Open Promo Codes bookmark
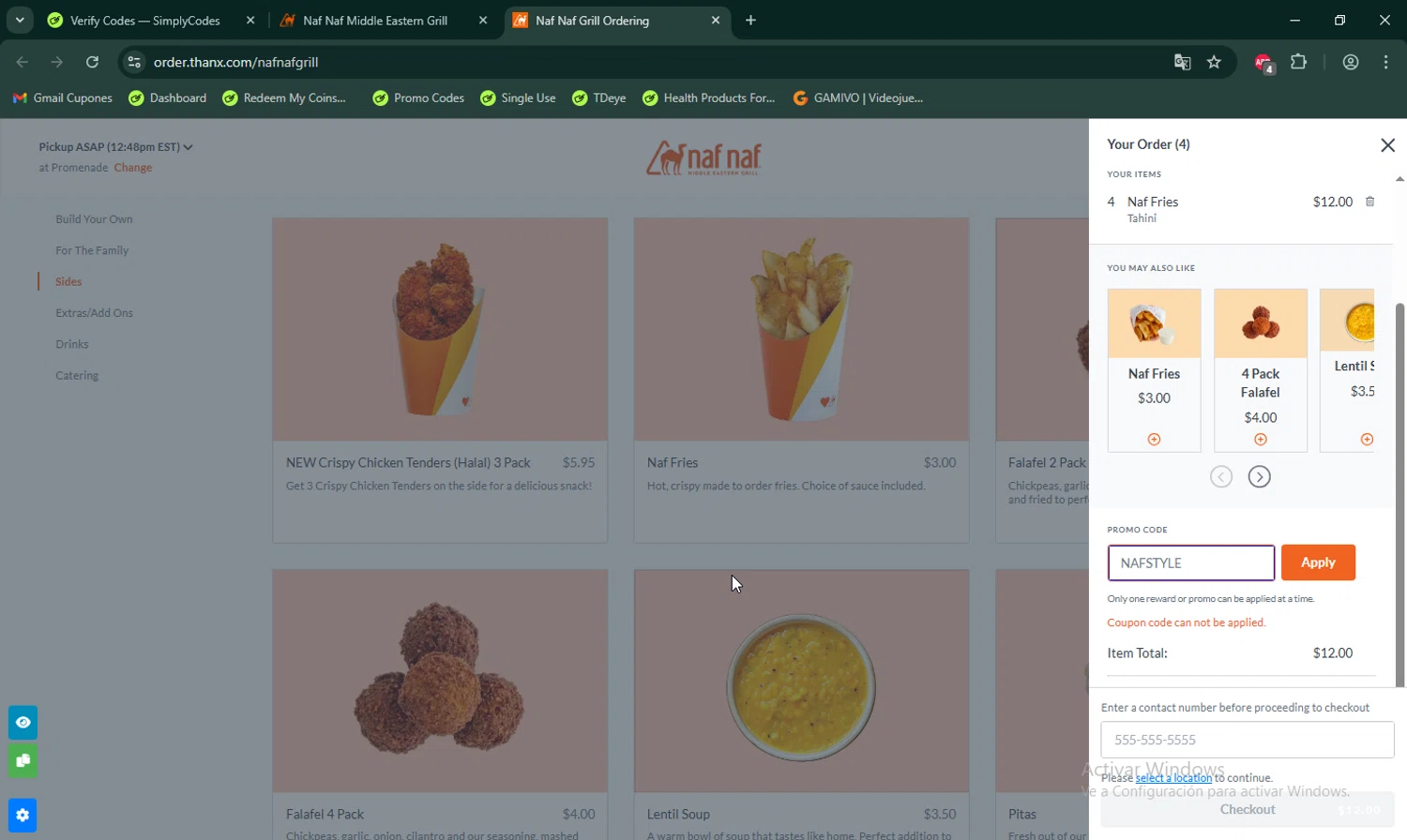The image size is (1407, 840). pos(418,98)
